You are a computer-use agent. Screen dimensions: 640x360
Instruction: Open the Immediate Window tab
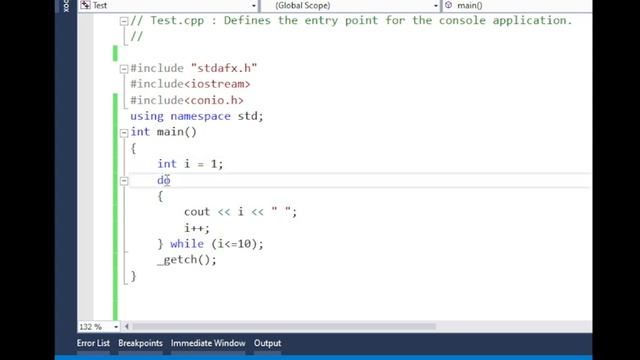point(208,343)
